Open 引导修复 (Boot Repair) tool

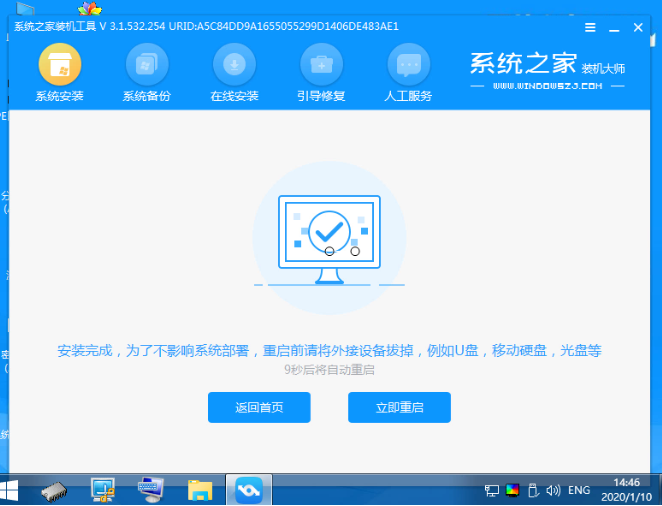321,66
